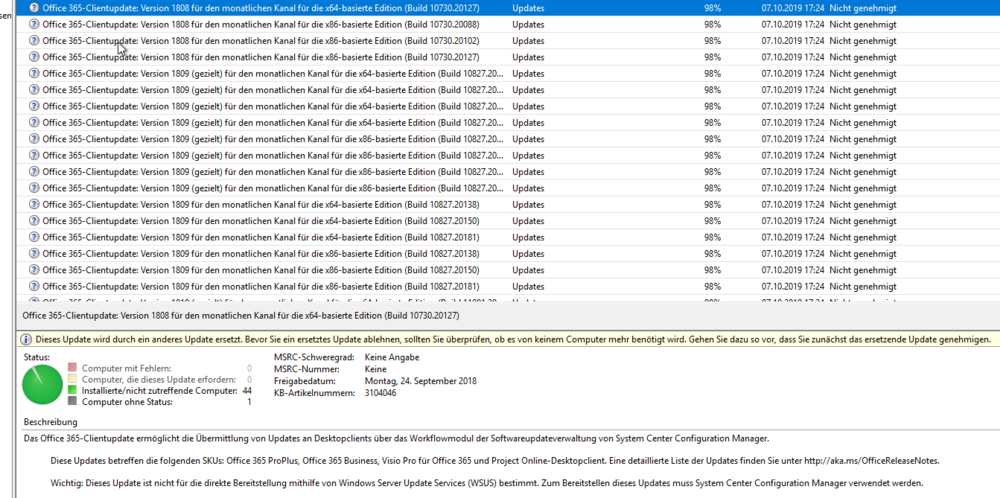The image size is (1000, 498).
Task: Click icon of Version 1809 x86 Build 10827.20181
Action: (34, 286)
